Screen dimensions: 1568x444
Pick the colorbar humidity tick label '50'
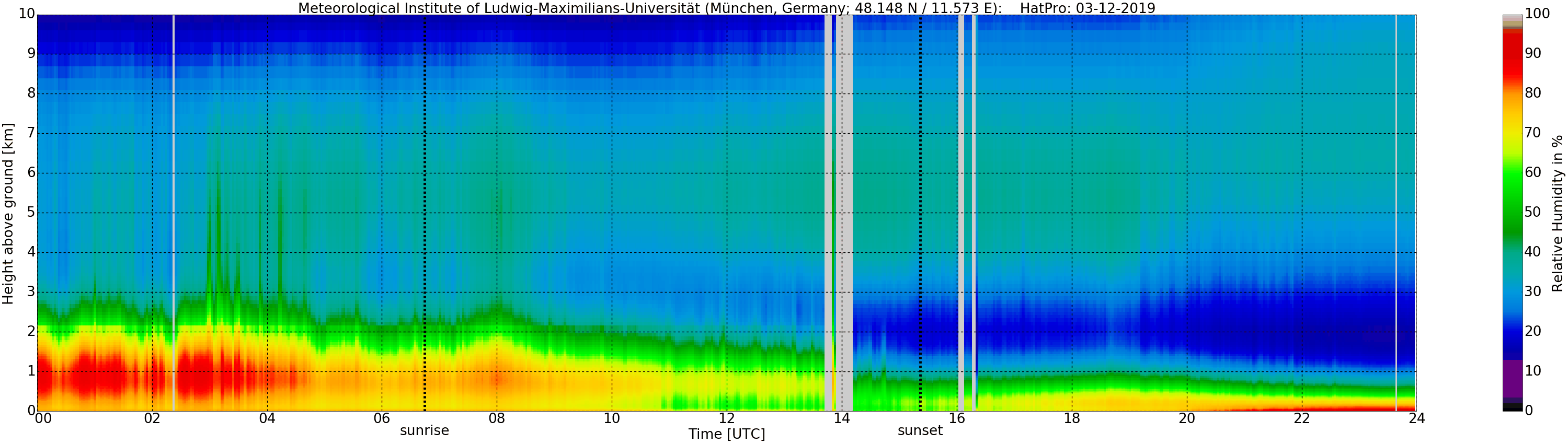(1532, 212)
